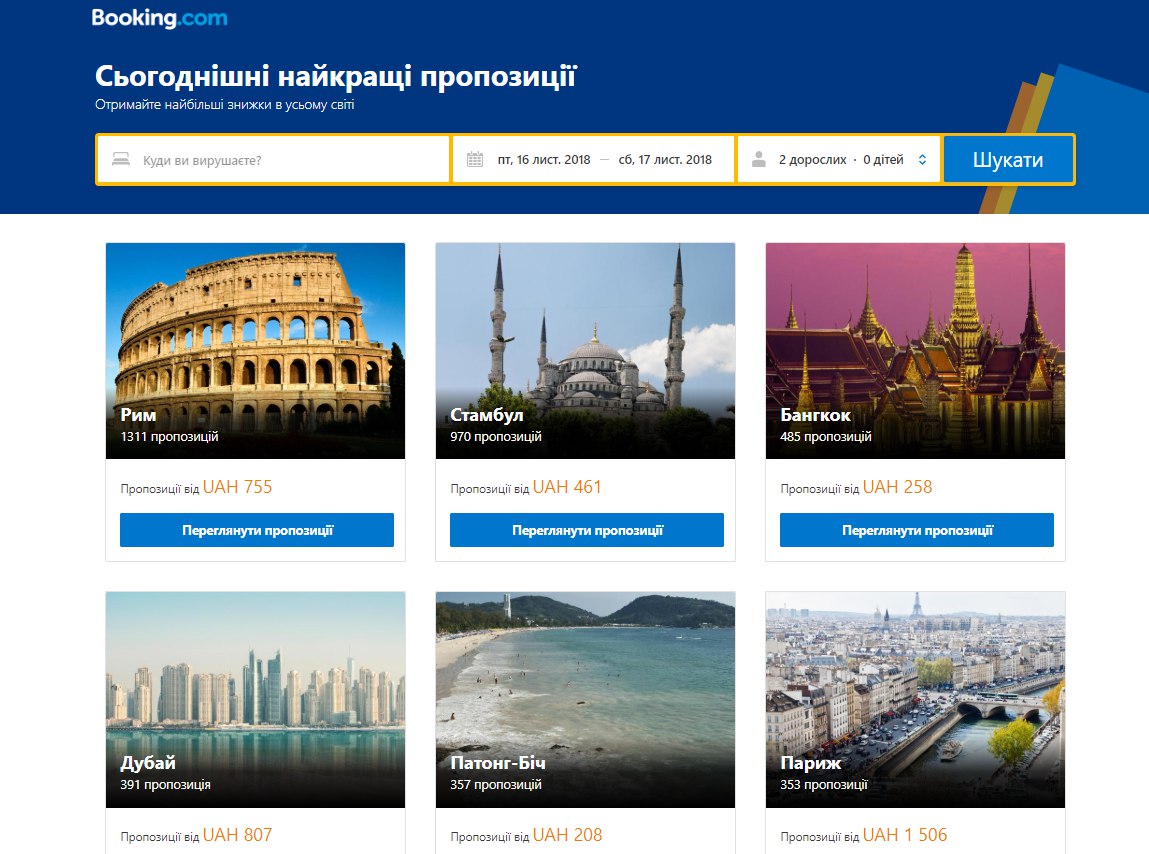
Task: Select the Рим city title
Action: [138, 415]
